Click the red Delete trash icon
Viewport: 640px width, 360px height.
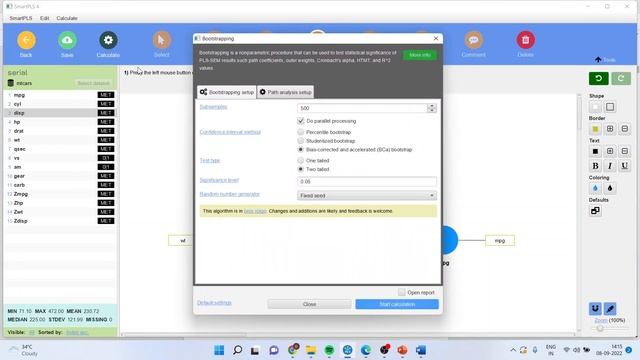(x=525, y=40)
